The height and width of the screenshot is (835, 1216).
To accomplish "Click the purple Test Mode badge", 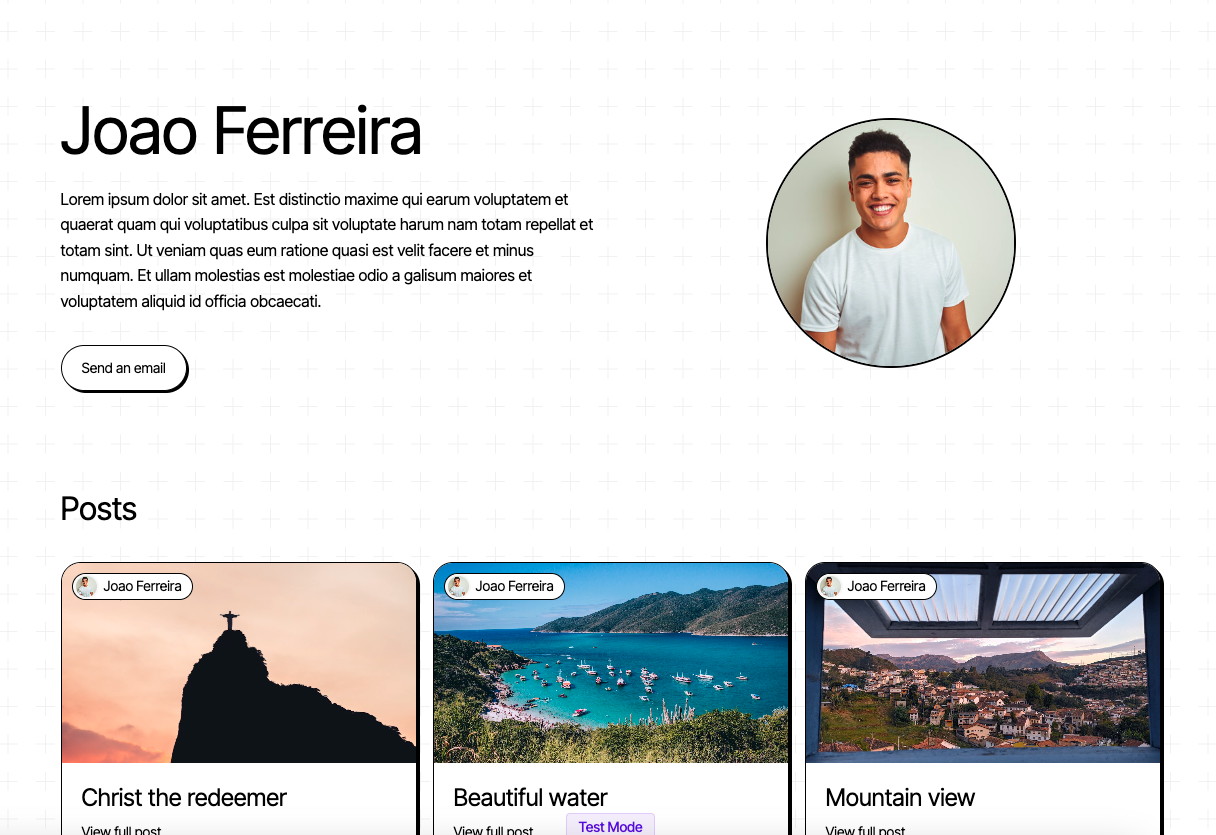I will [x=610, y=825].
